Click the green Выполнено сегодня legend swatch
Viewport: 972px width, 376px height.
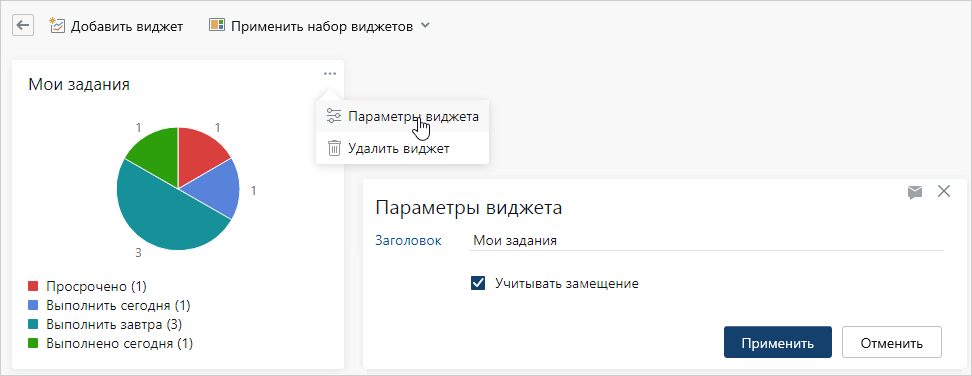(33, 343)
